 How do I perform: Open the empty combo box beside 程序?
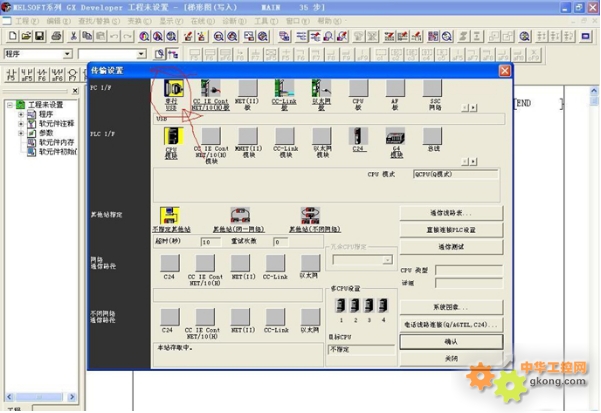pos(141,54)
